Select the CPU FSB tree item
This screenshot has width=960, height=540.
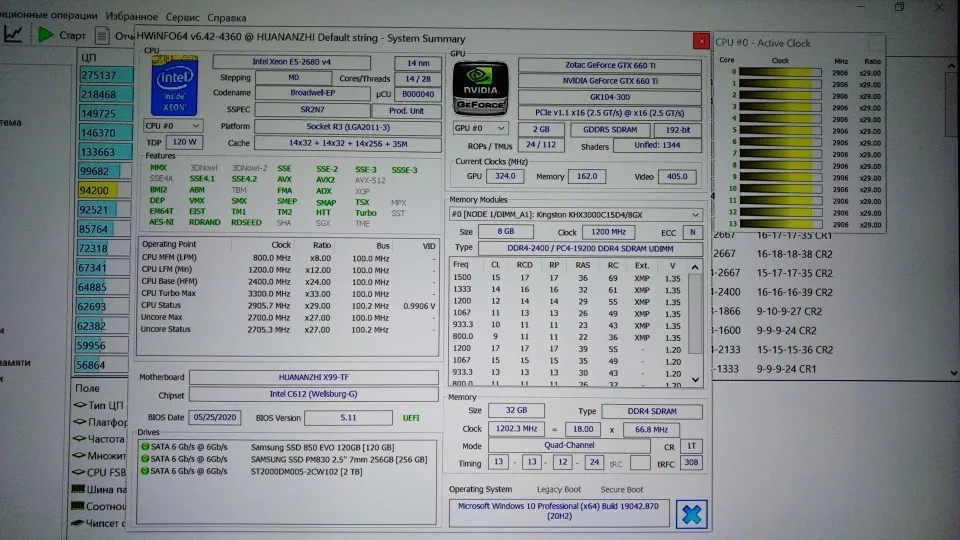pos(99,473)
